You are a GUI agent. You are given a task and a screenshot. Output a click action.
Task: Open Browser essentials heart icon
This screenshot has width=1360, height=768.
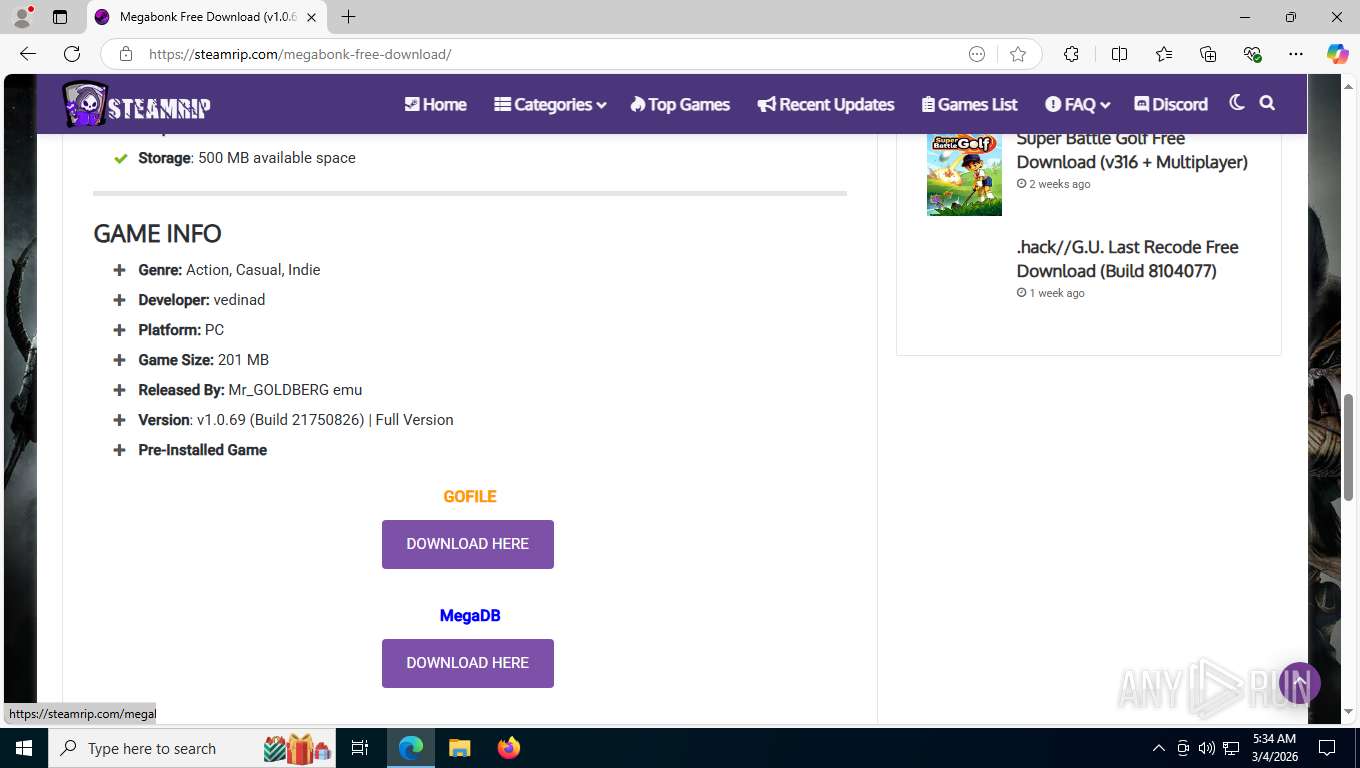(1252, 54)
